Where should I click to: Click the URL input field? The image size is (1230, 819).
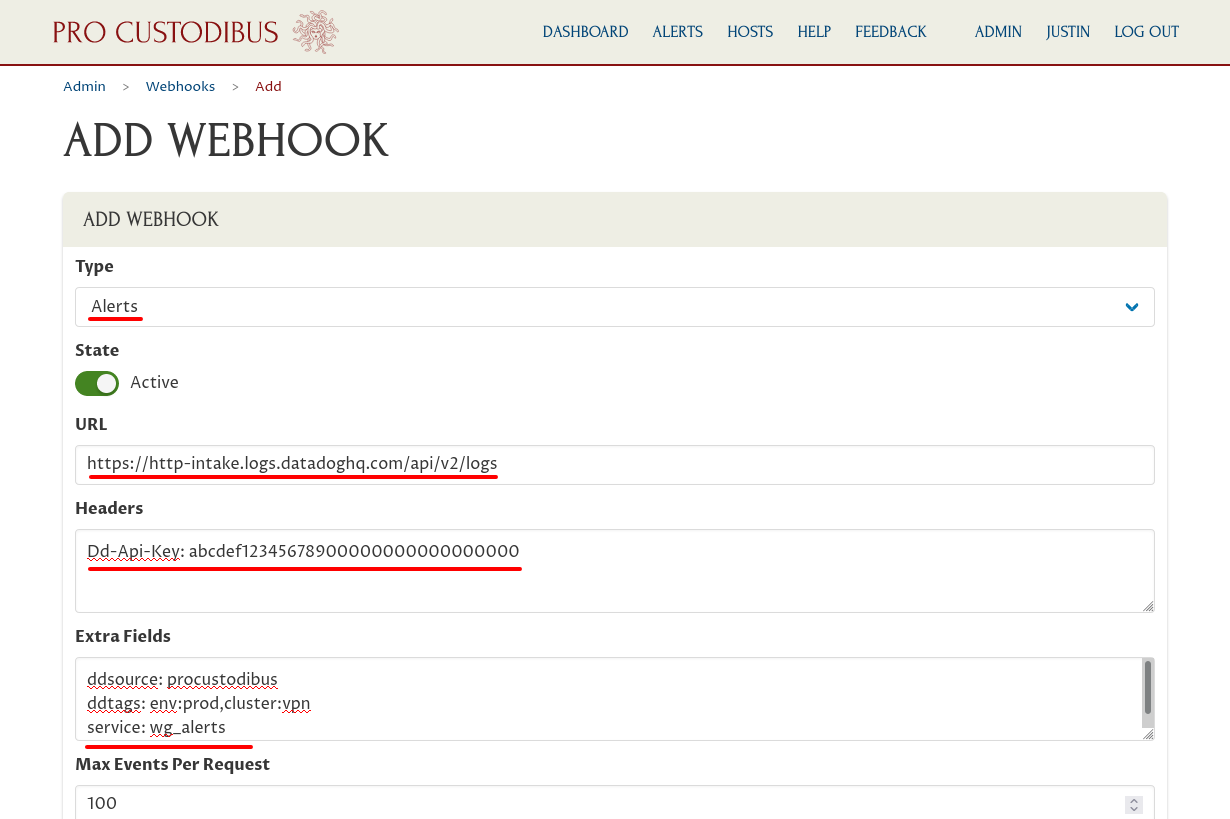[614, 465]
